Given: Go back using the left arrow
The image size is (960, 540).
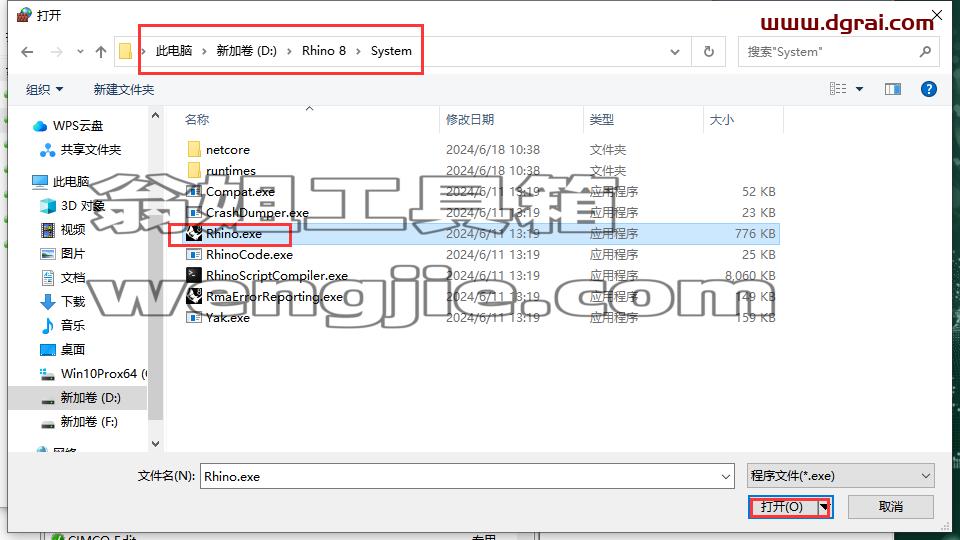Looking at the screenshot, I should click(x=27, y=52).
